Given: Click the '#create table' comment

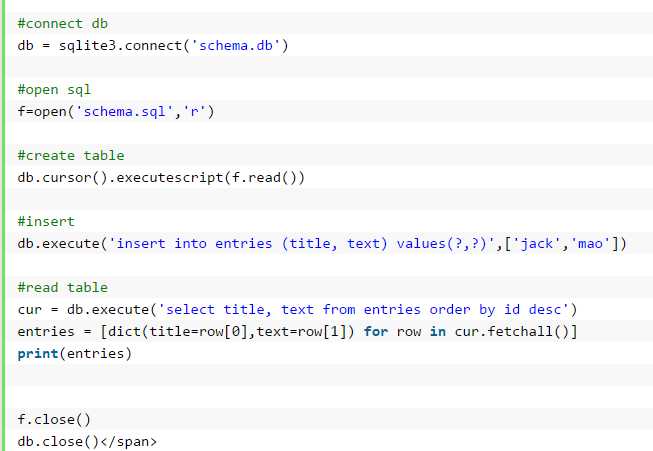Looking at the screenshot, I should [x=71, y=156].
